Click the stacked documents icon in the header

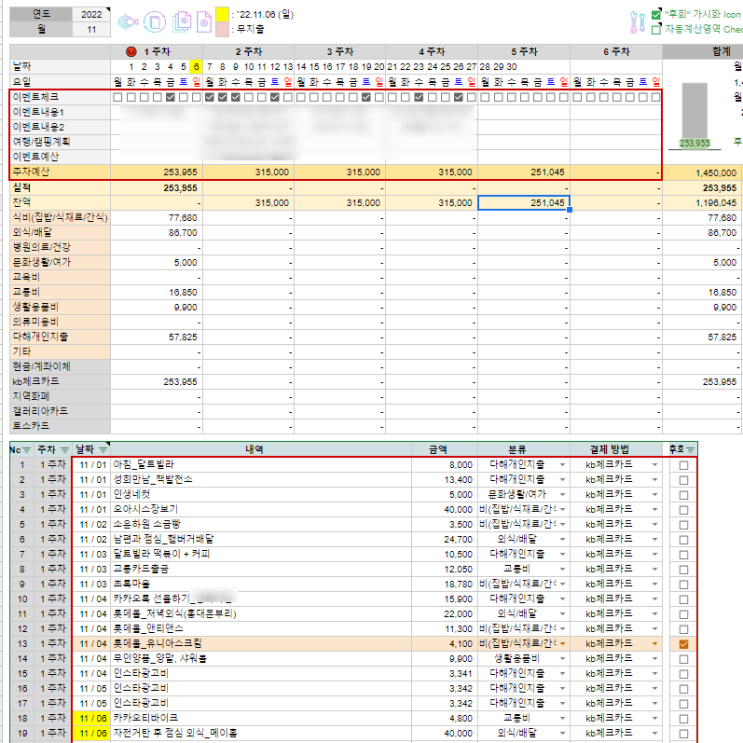181,22
